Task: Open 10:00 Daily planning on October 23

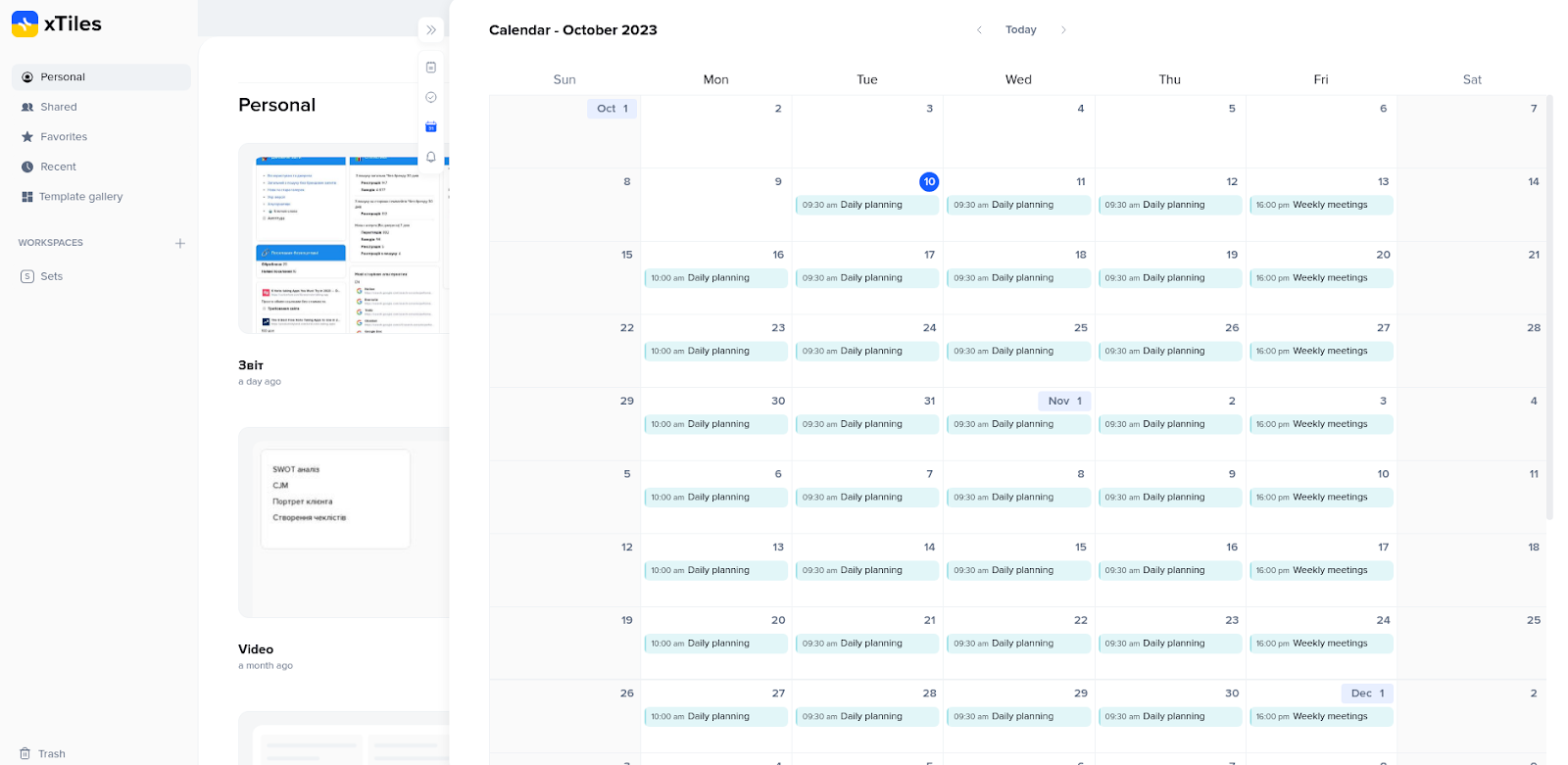Action: pyautogui.click(x=715, y=351)
